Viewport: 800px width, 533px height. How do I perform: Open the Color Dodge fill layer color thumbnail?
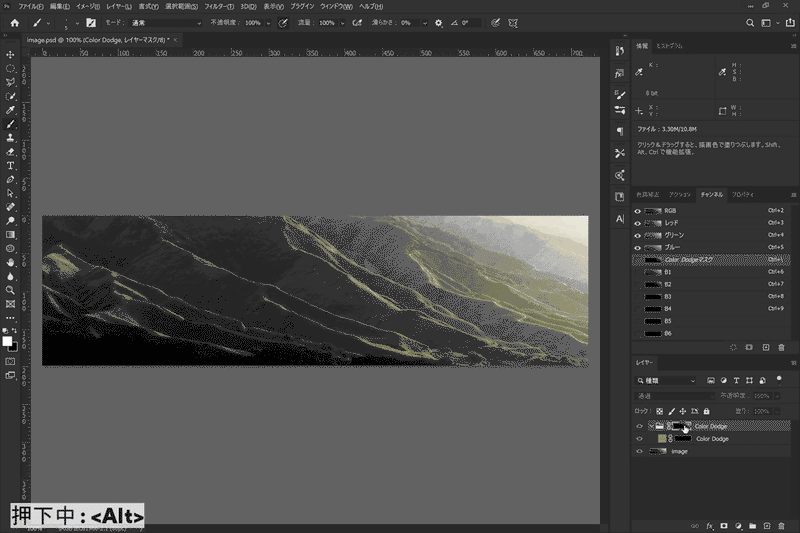(662, 439)
